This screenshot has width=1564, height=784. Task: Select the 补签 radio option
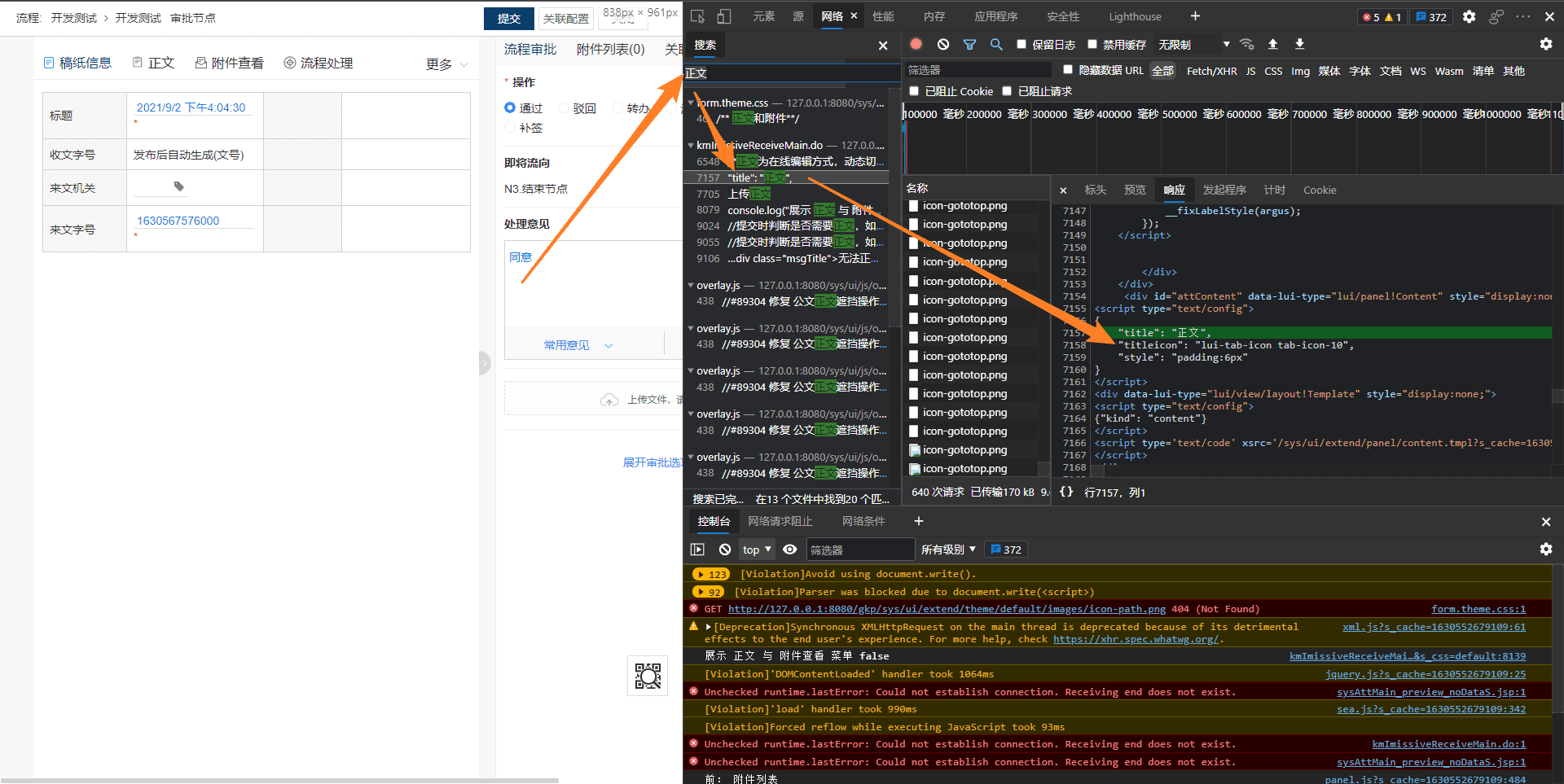pyautogui.click(x=510, y=128)
